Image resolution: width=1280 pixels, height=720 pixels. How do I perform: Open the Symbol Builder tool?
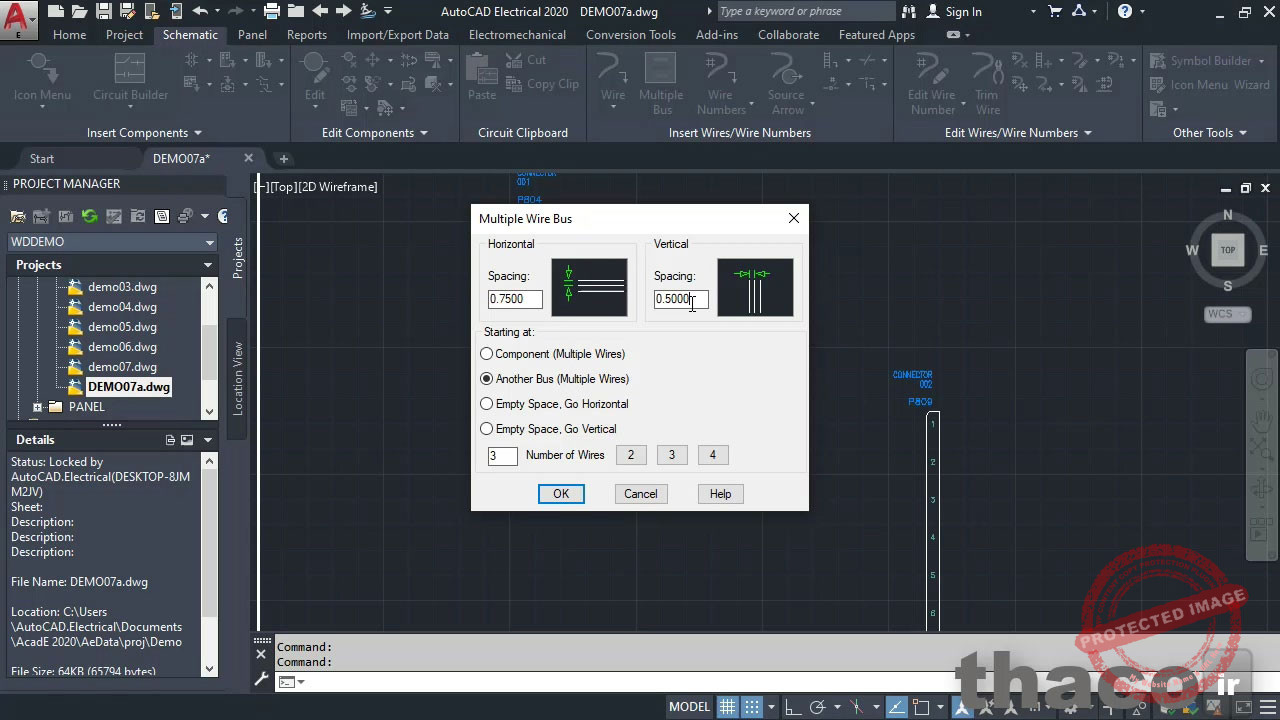tap(1208, 61)
